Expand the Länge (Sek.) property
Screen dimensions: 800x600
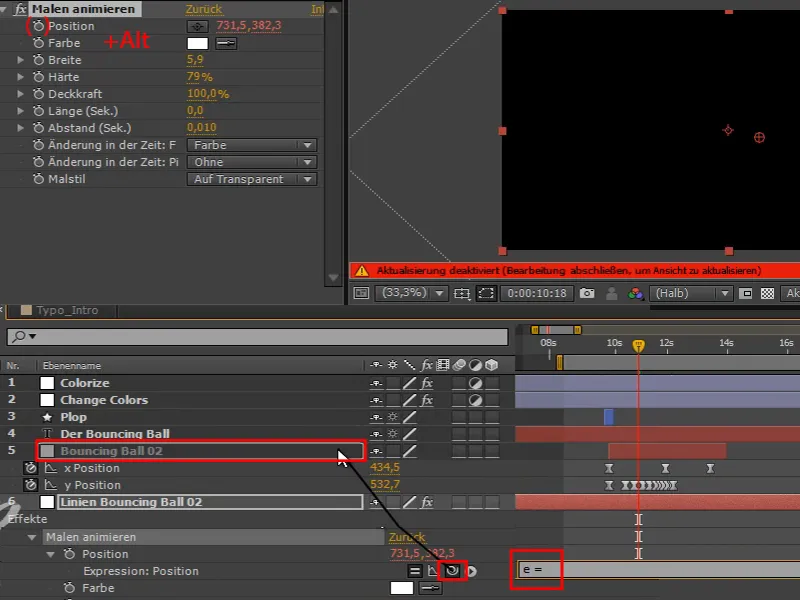(20, 111)
